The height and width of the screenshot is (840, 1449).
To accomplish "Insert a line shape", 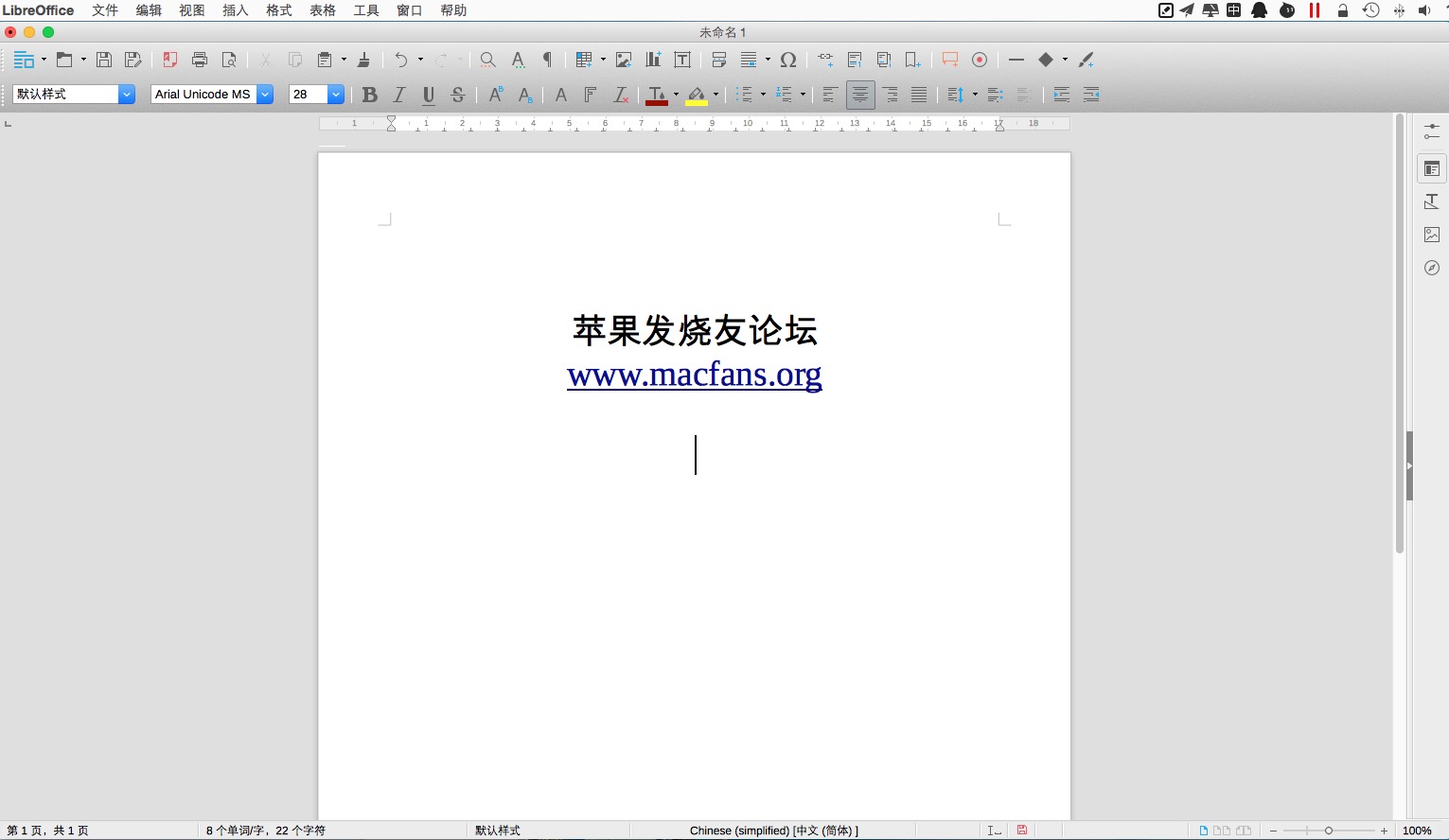I will (x=1016, y=60).
